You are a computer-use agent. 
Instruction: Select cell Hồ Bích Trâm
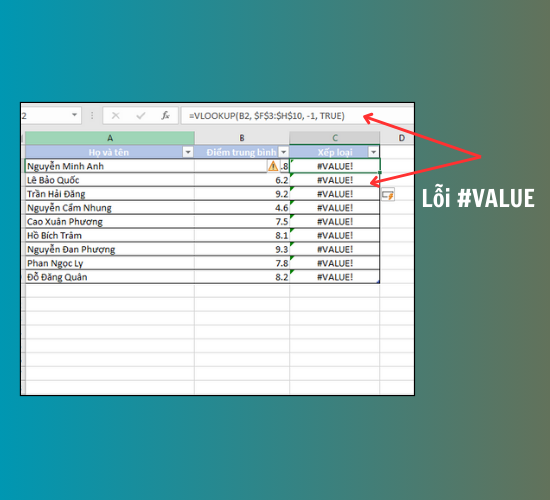tap(110, 235)
